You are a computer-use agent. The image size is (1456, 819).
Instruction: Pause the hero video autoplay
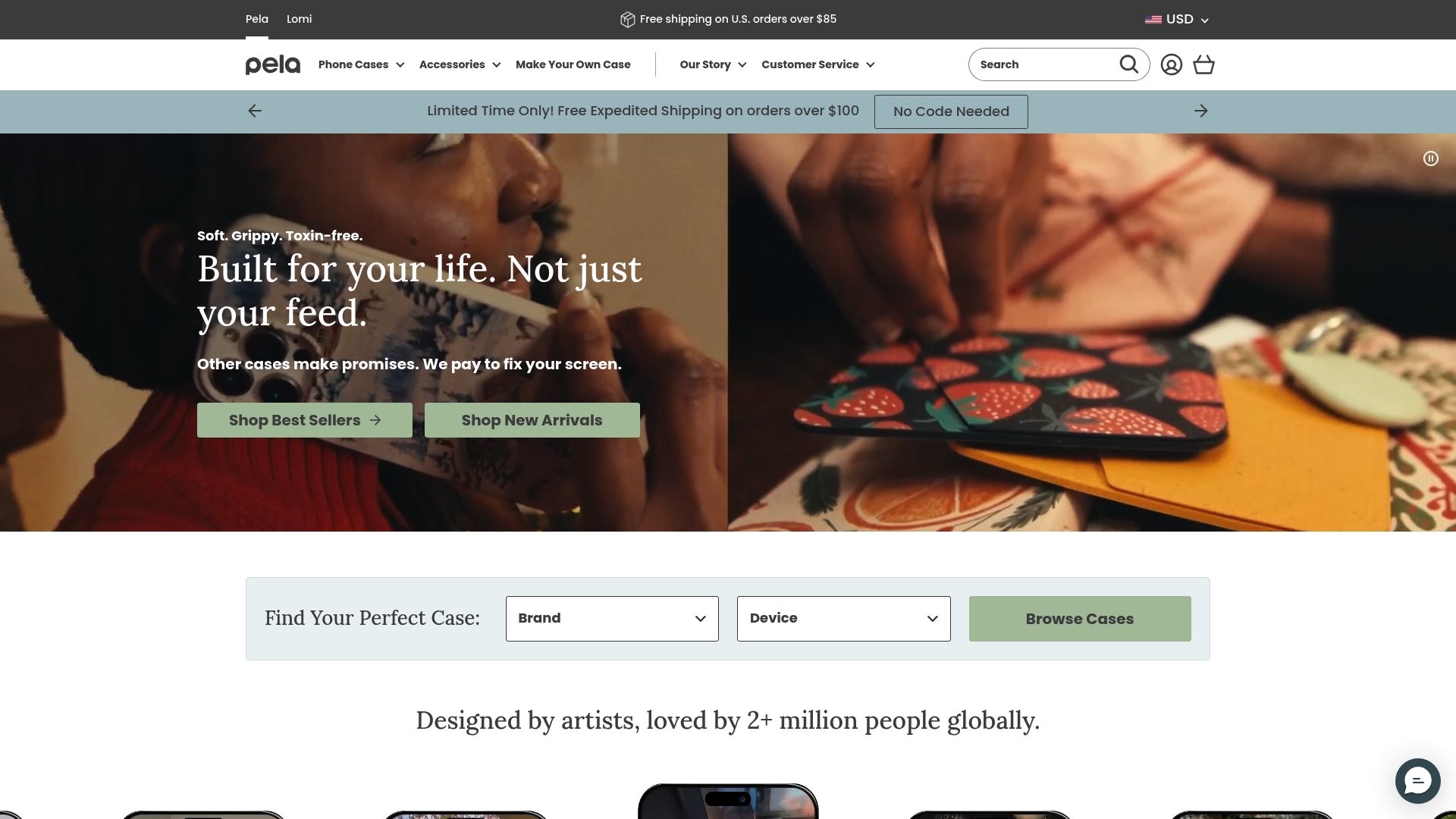click(1431, 158)
